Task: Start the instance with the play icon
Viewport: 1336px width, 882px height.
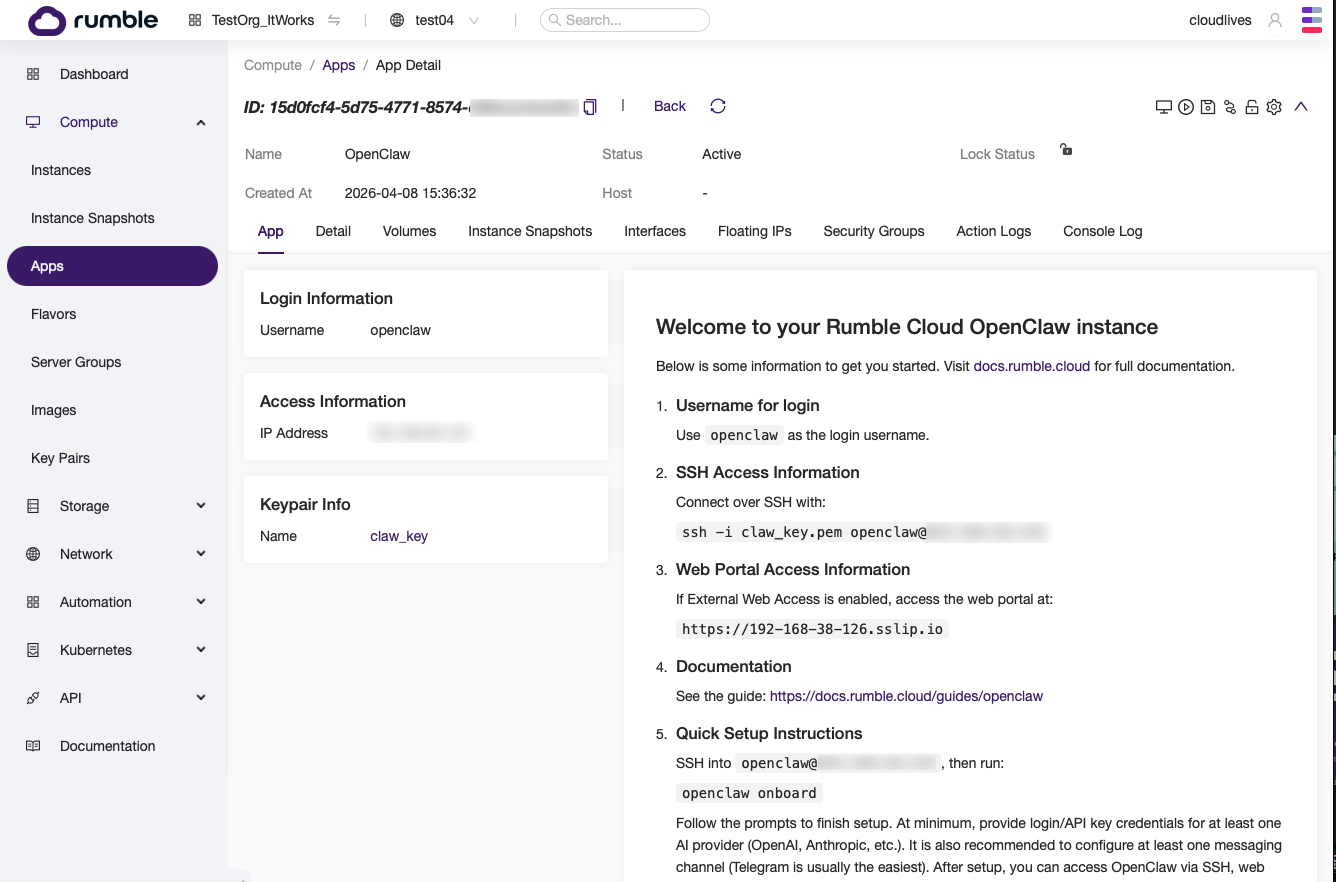Action: tap(1185, 106)
